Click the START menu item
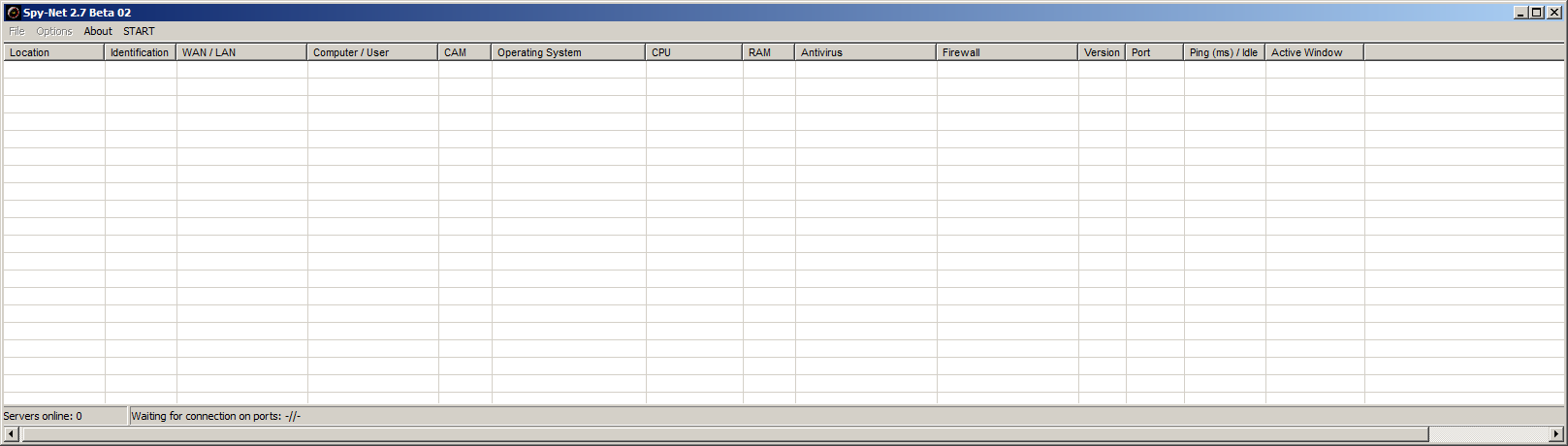 pyautogui.click(x=139, y=31)
